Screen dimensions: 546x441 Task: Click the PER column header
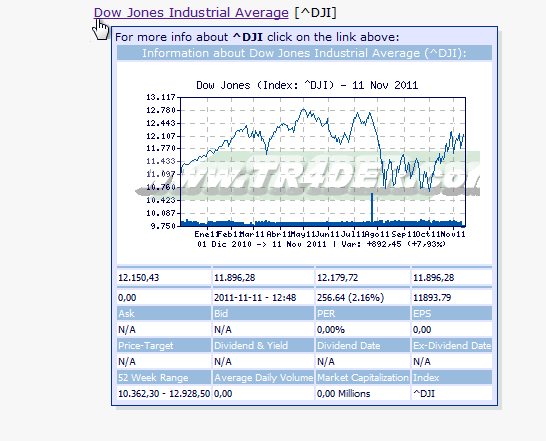pyautogui.click(x=362, y=314)
